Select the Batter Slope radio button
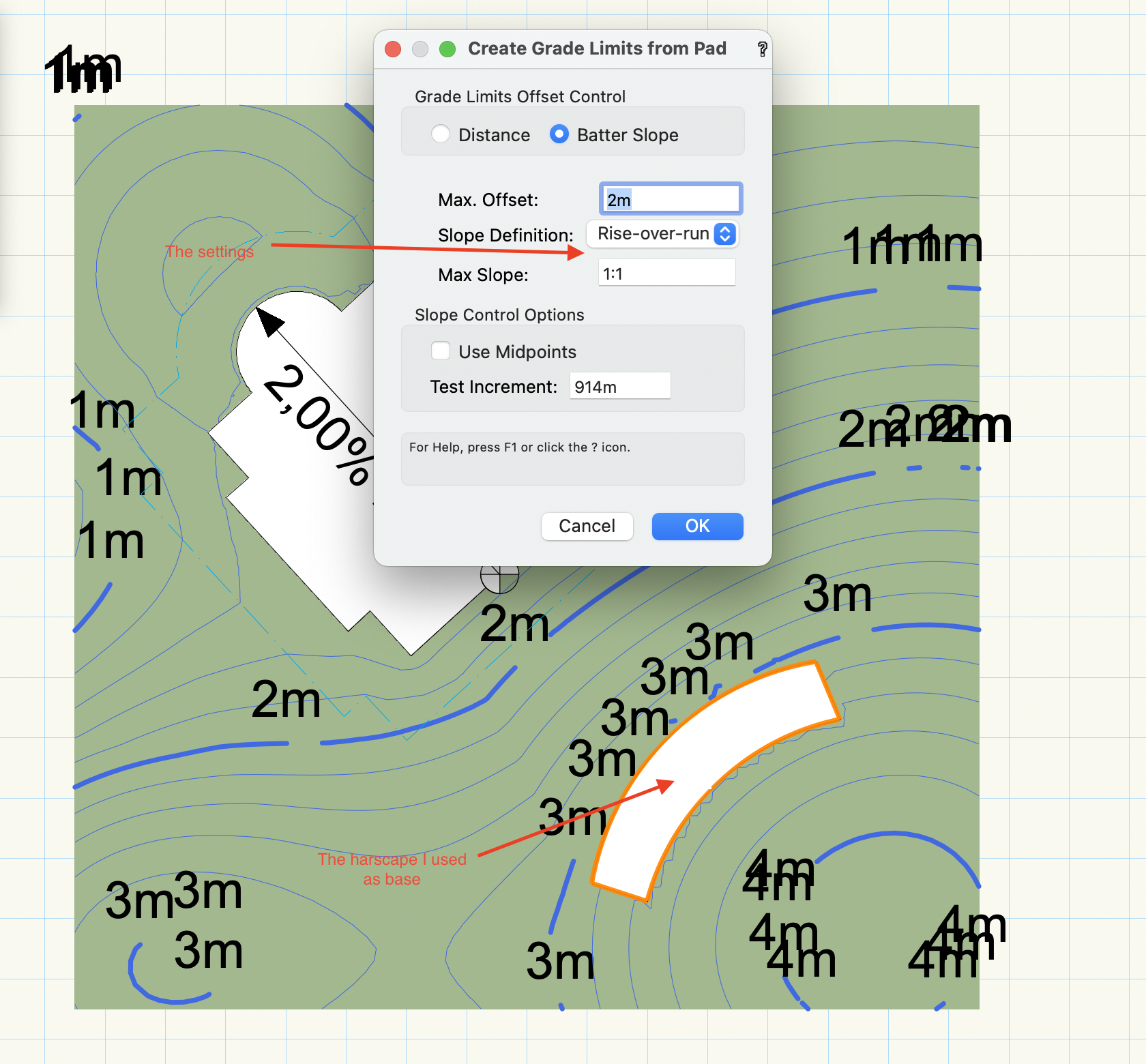Image resolution: width=1146 pixels, height=1064 pixels. pos(559,134)
